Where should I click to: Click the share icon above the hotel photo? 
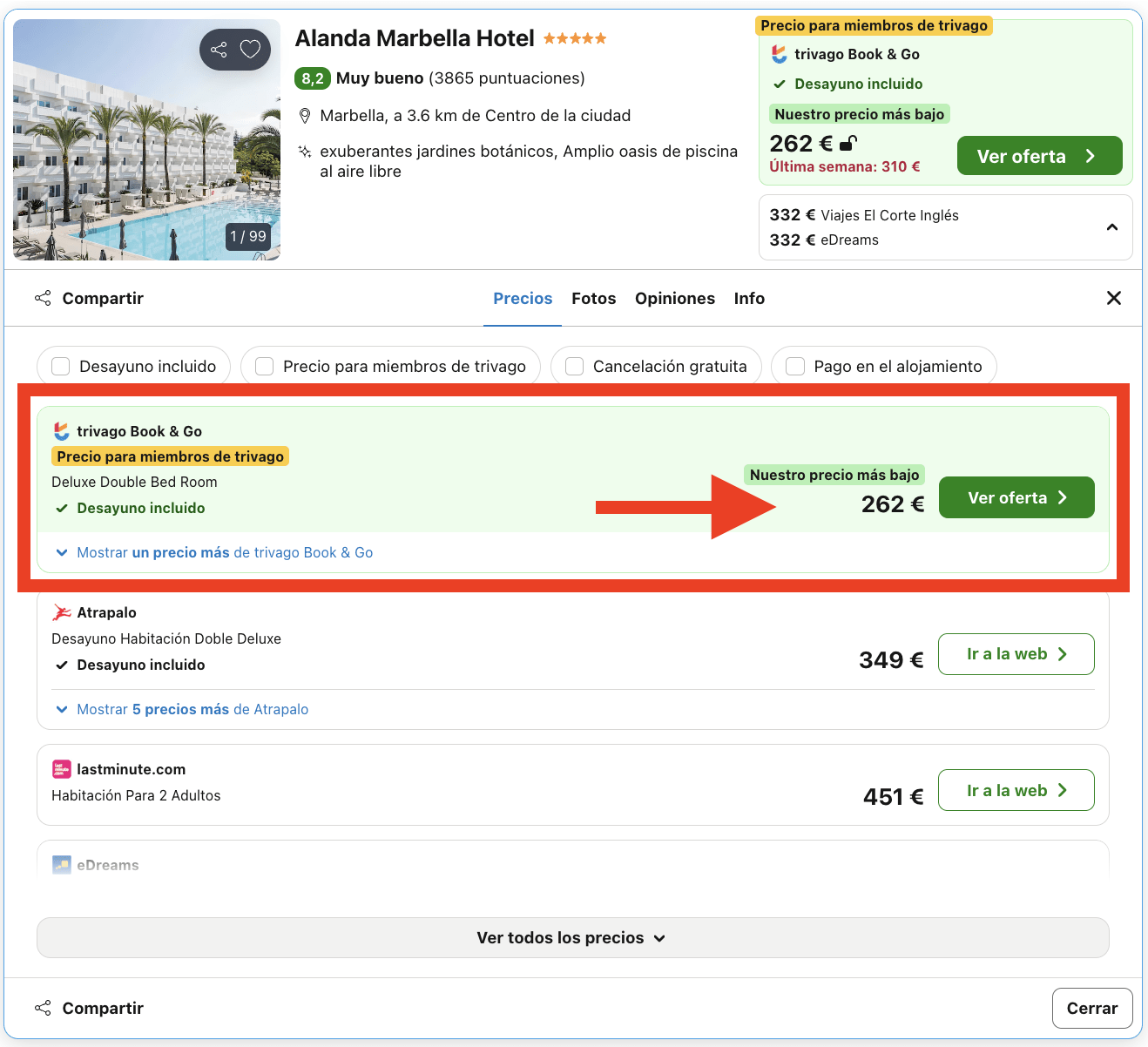(x=218, y=50)
